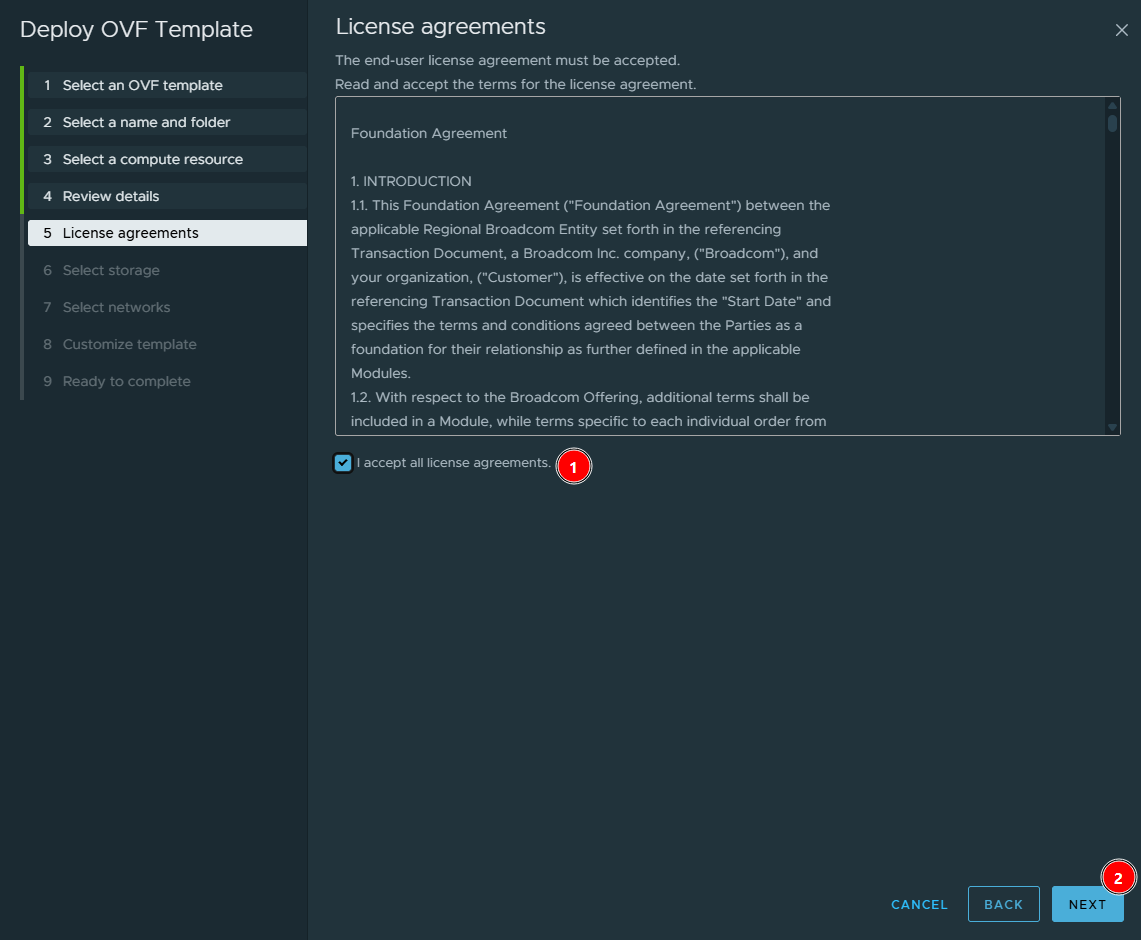Click license text scrollbar up arrow
Image resolution: width=1141 pixels, height=940 pixels.
tap(1112, 105)
